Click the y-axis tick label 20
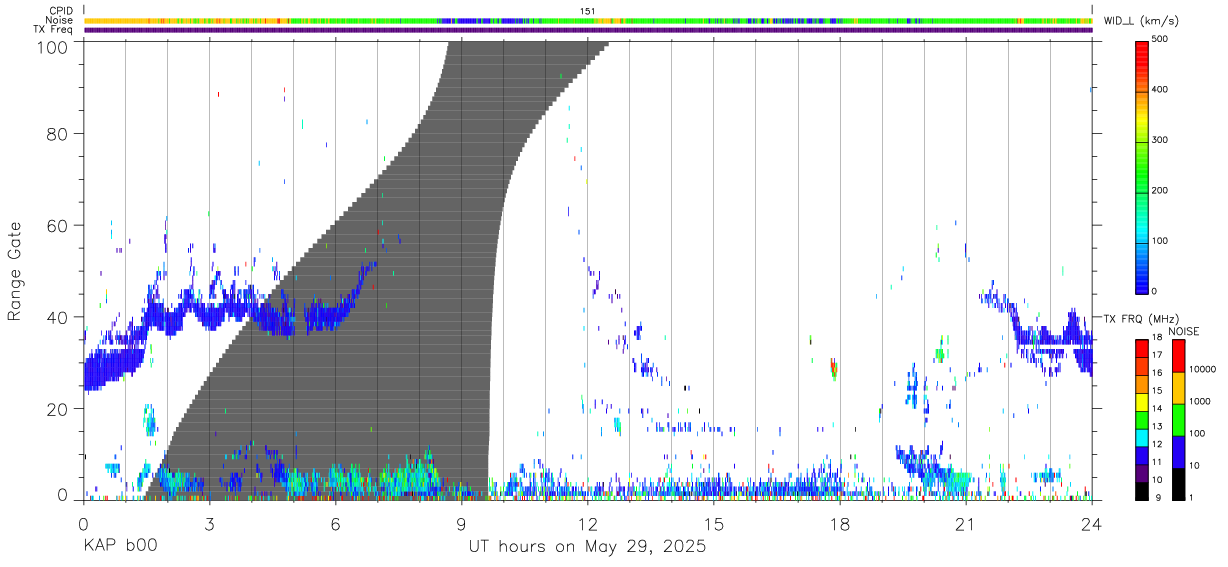Viewport: 1228px width, 567px height. [x=59, y=409]
